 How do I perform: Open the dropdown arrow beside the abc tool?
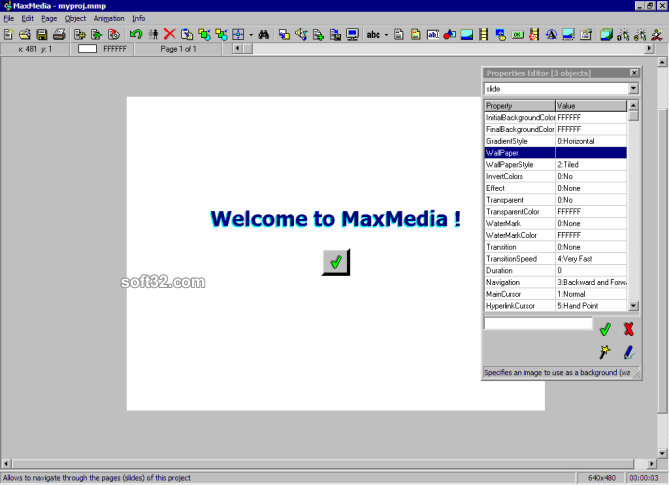point(386,35)
